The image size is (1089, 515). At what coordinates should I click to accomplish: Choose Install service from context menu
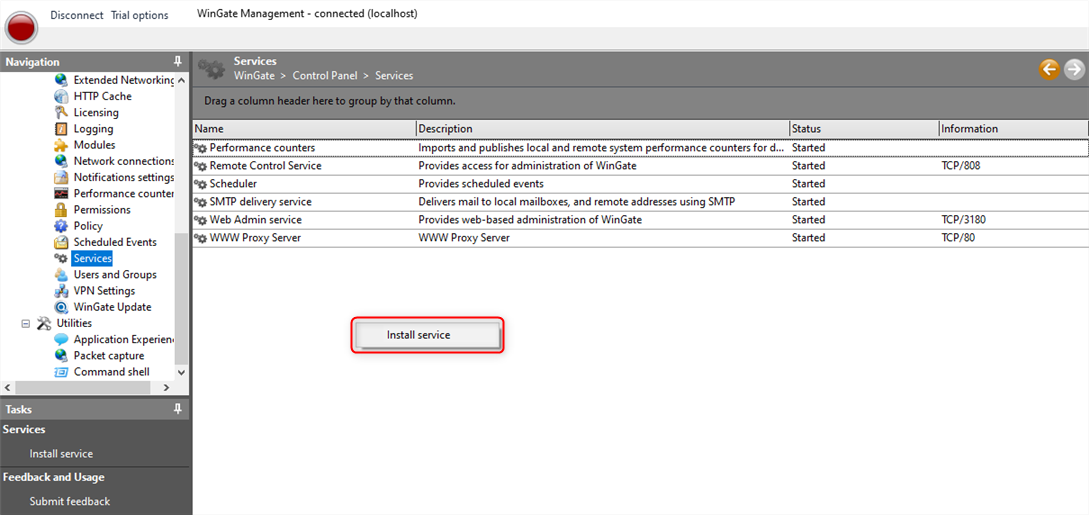[x=426, y=335]
